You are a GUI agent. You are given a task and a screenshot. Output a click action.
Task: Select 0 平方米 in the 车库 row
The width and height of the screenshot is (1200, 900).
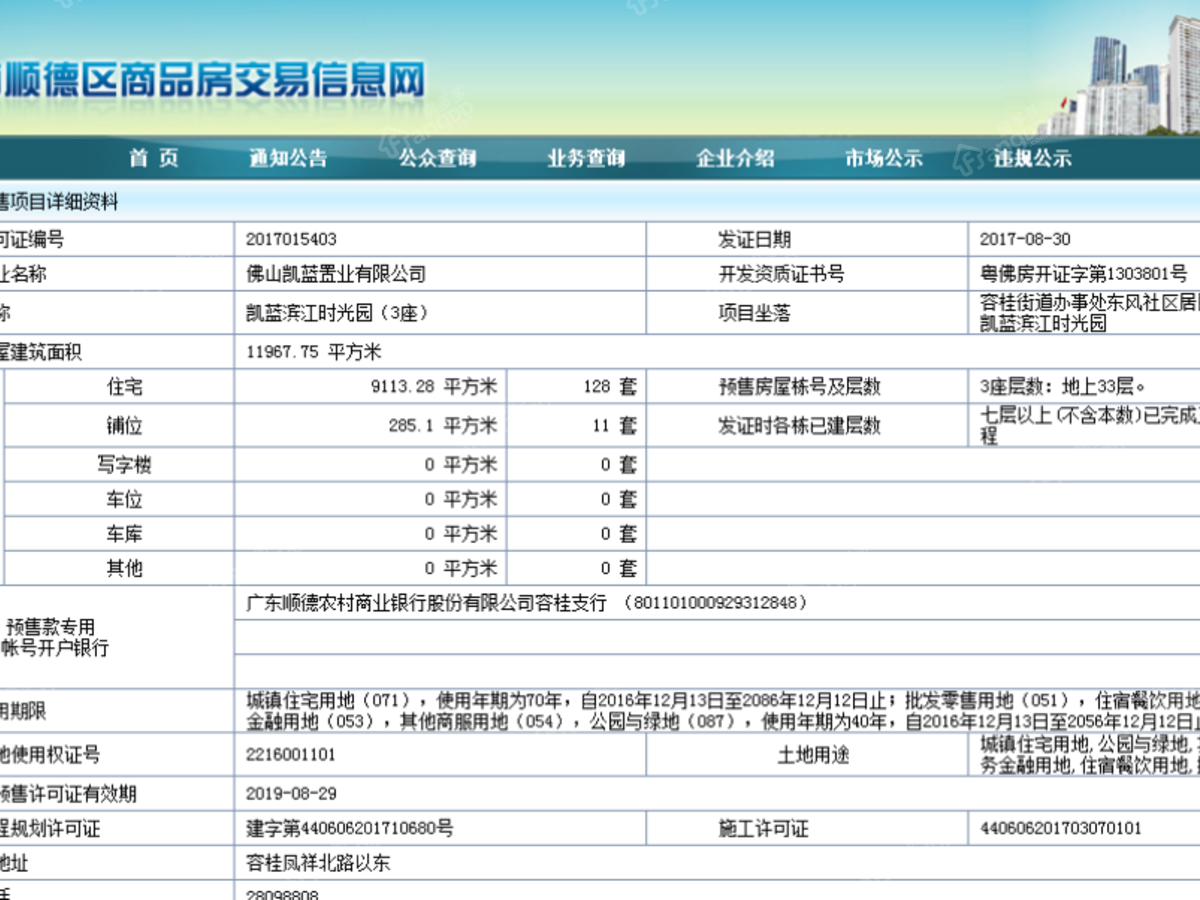(x=460, y=534)
